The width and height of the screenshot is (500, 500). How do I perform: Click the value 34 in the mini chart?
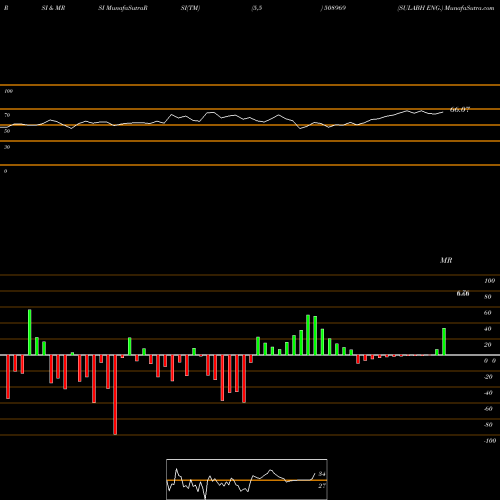click(x=322, y=474)
